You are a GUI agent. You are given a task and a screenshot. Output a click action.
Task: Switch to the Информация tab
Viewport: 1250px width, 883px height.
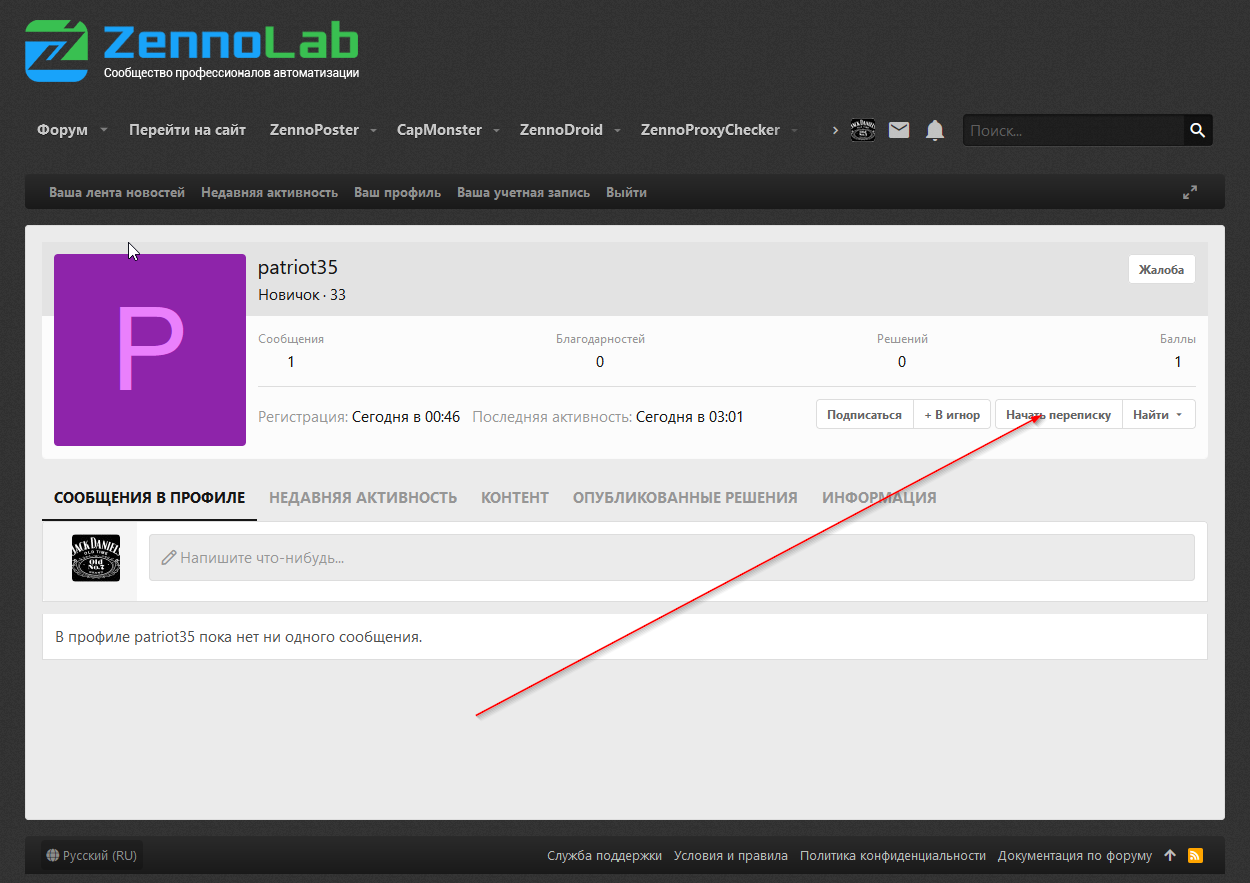(x=879, y=497)
